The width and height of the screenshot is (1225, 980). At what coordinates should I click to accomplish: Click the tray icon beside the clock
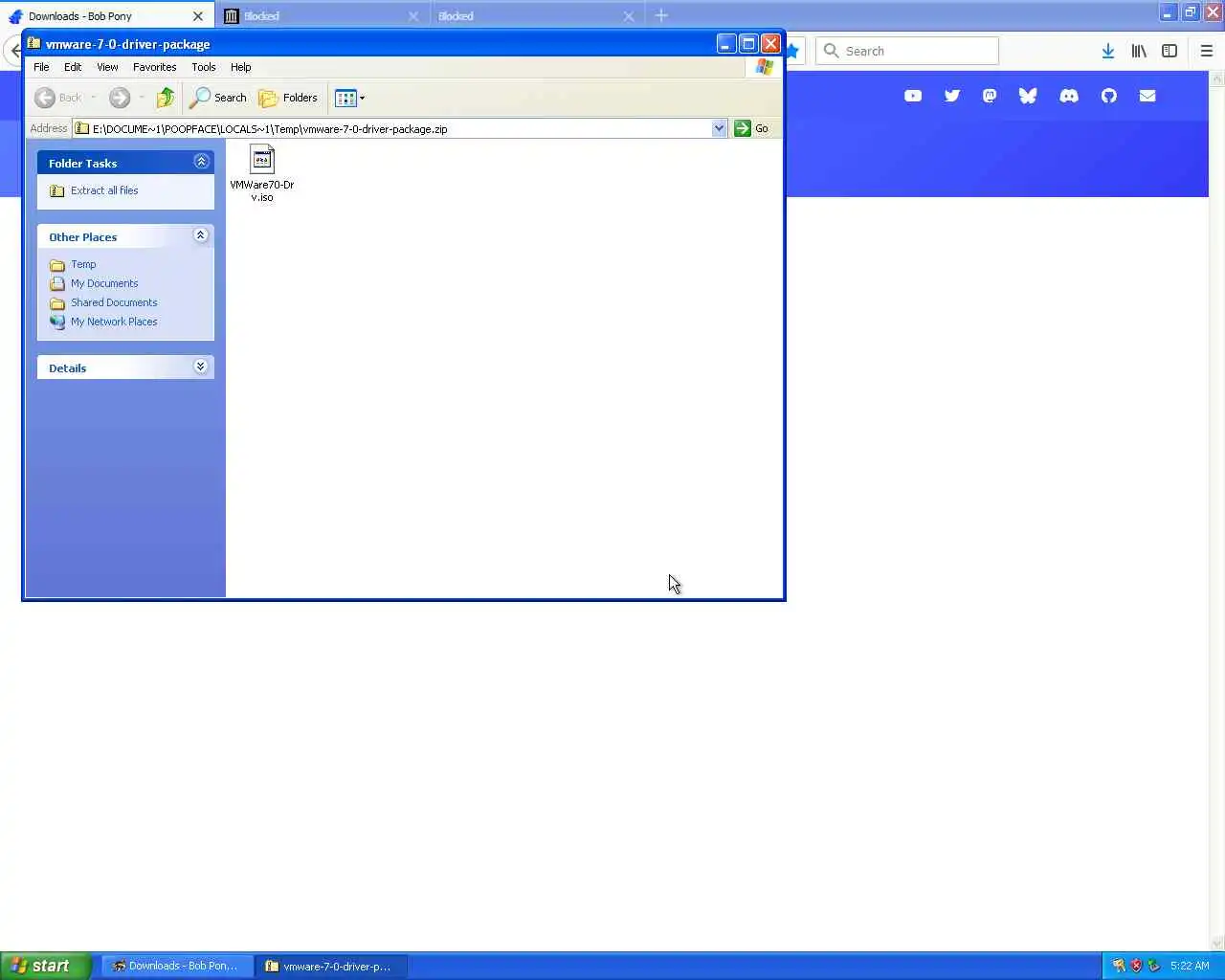point(1153,966)
